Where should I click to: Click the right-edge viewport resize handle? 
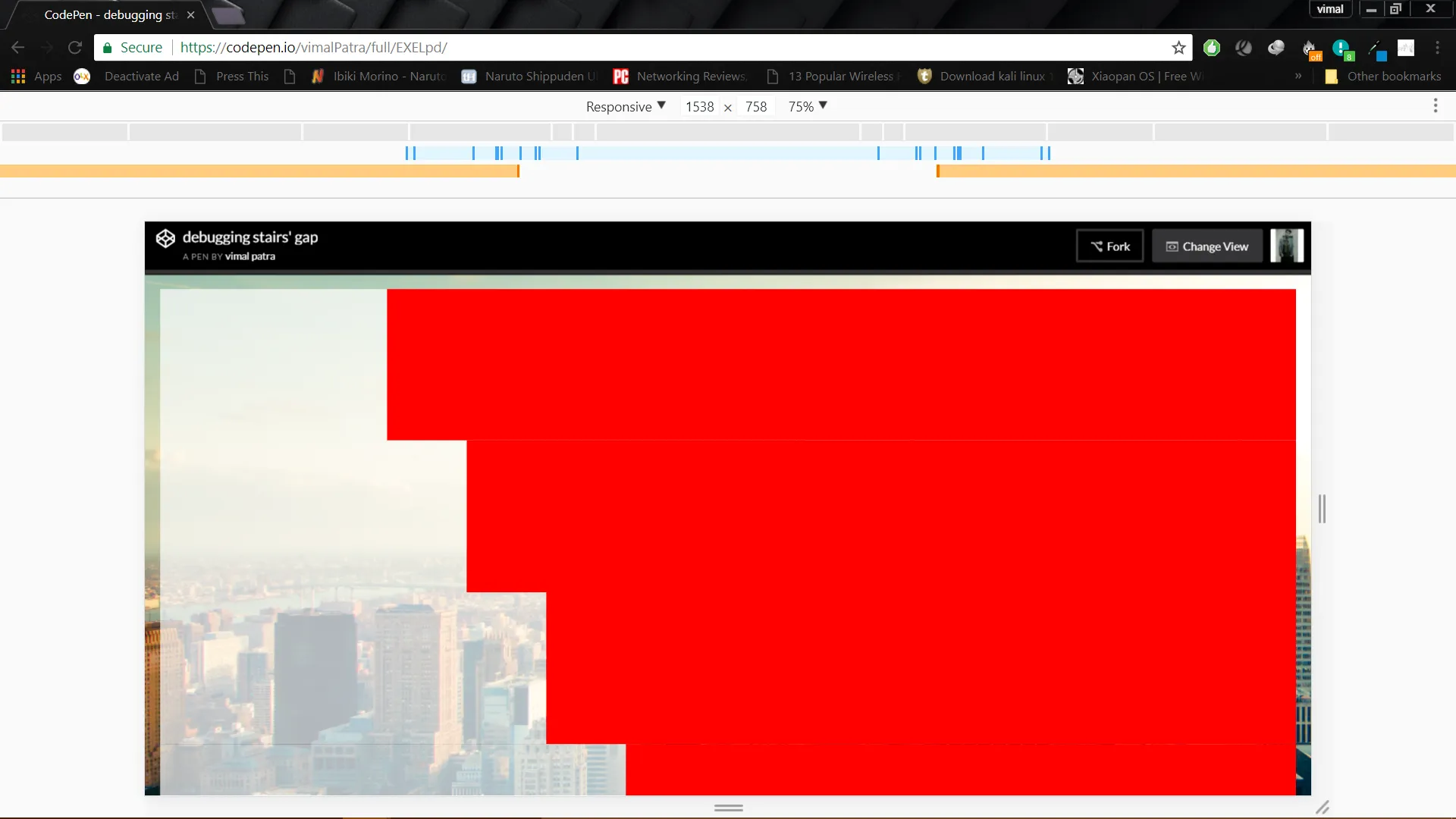point(1322,509)
